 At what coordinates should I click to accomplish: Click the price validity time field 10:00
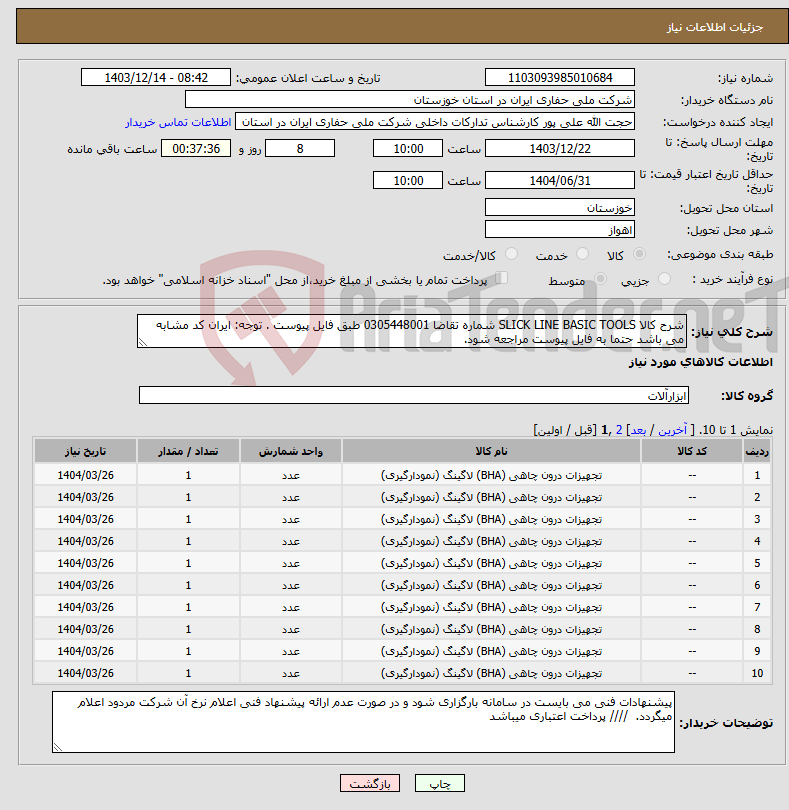coord(408,180)
